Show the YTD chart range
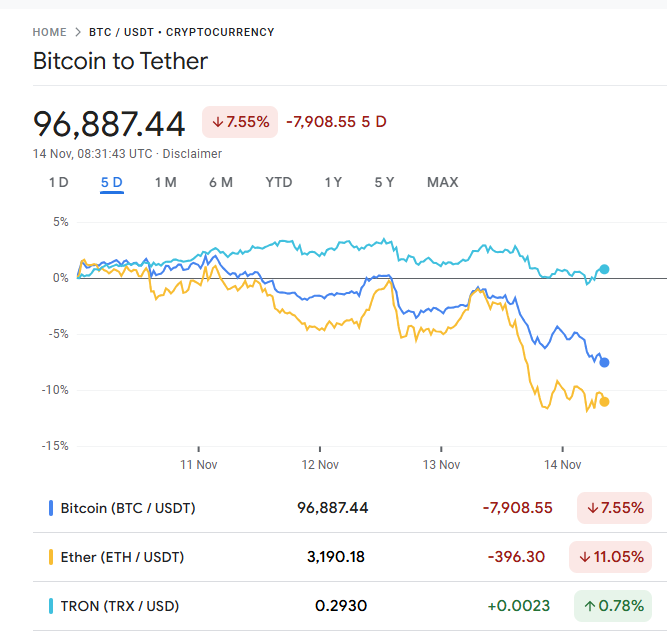The width and height of the screenshot is (667, 639). [x=278, y=182]
